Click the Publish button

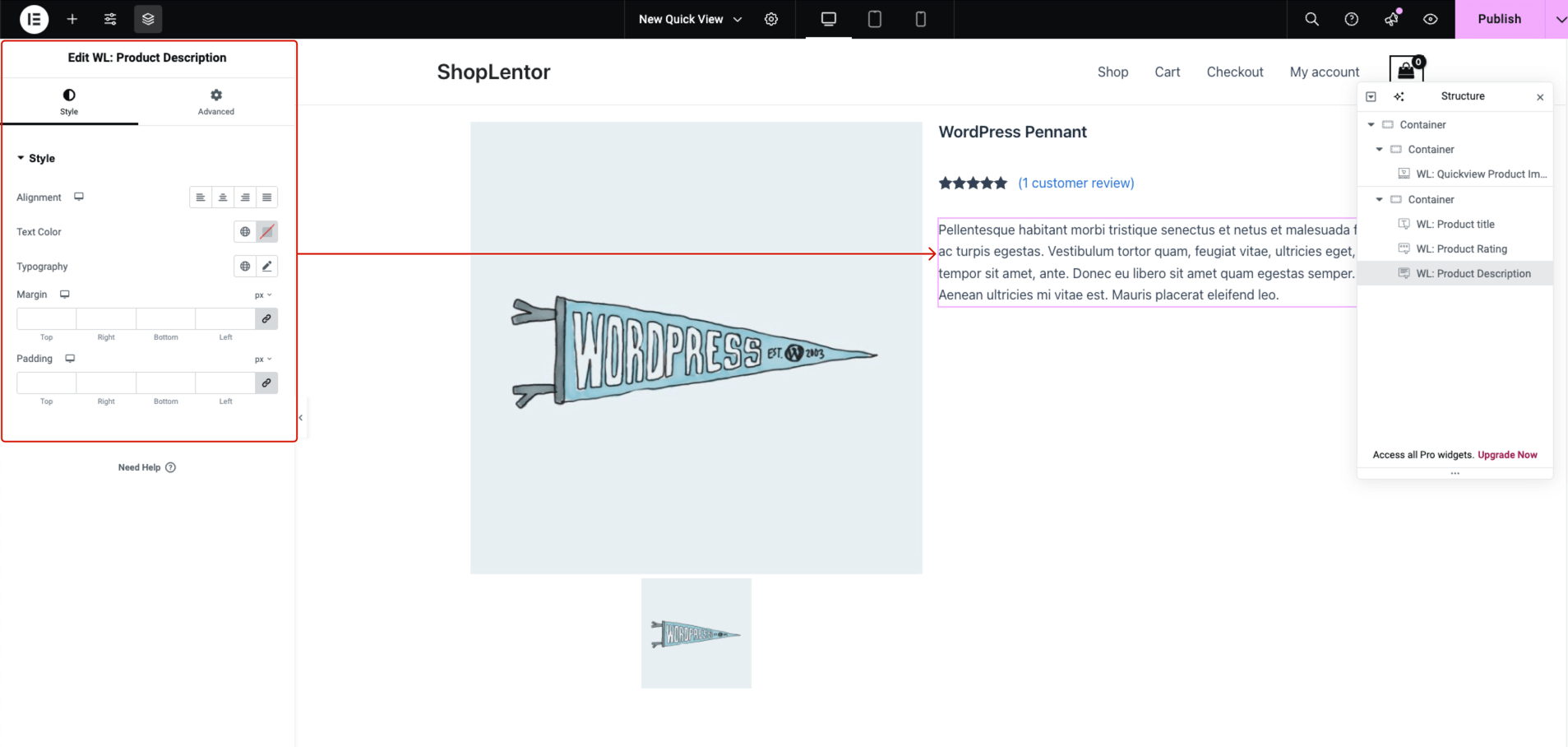click(1498, 19)
